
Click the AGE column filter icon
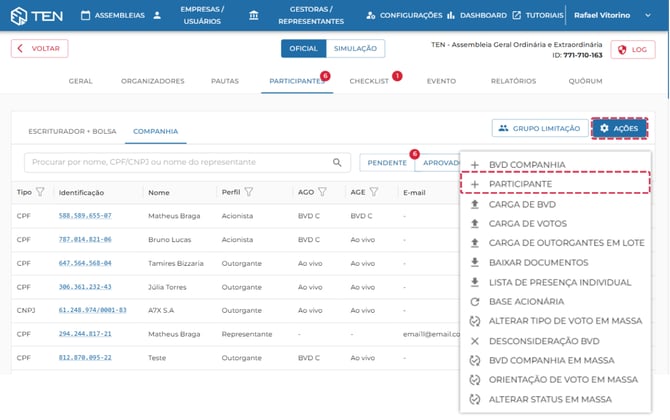click(x=374, y=192)
